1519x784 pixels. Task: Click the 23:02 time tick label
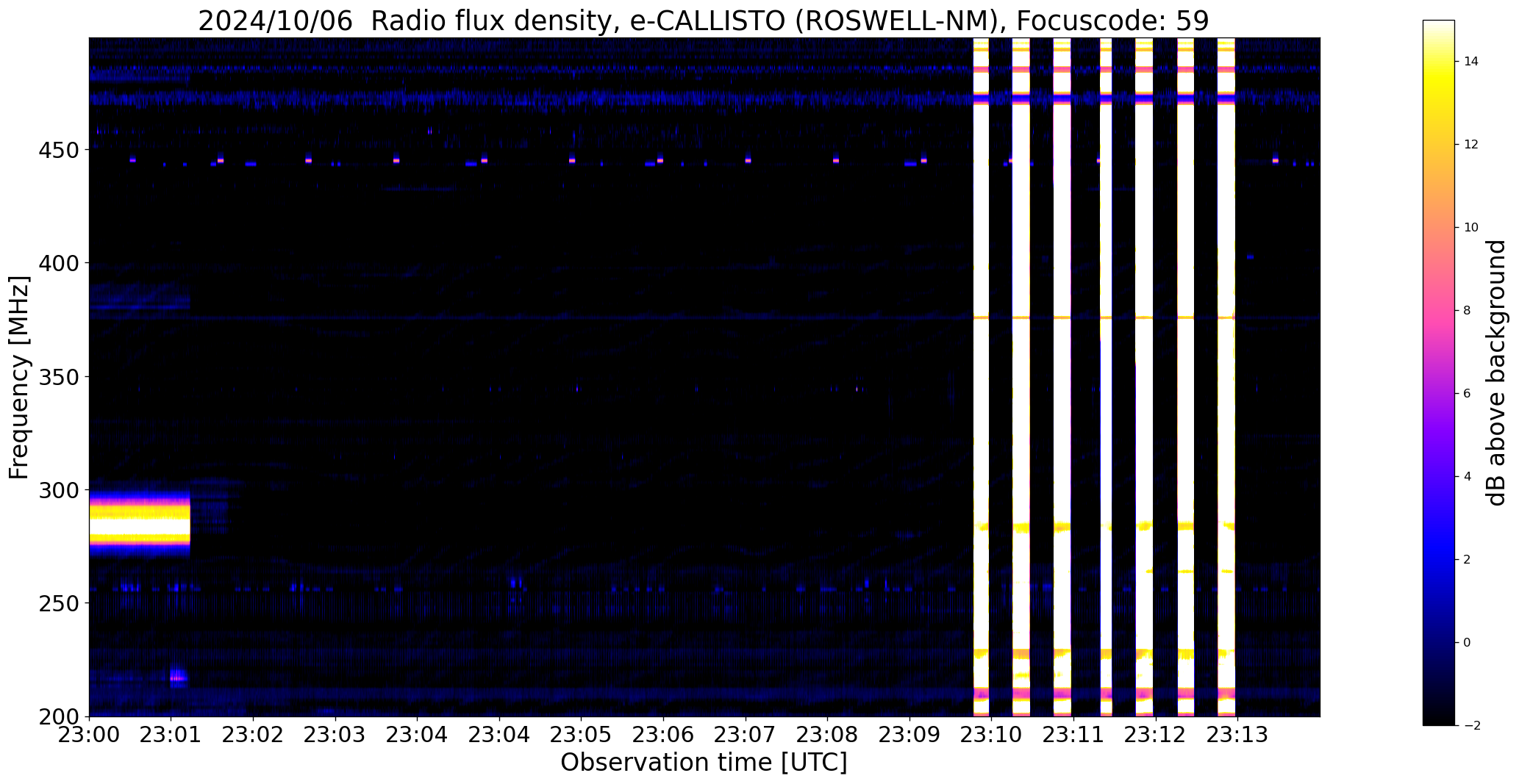tap(254, 735)
